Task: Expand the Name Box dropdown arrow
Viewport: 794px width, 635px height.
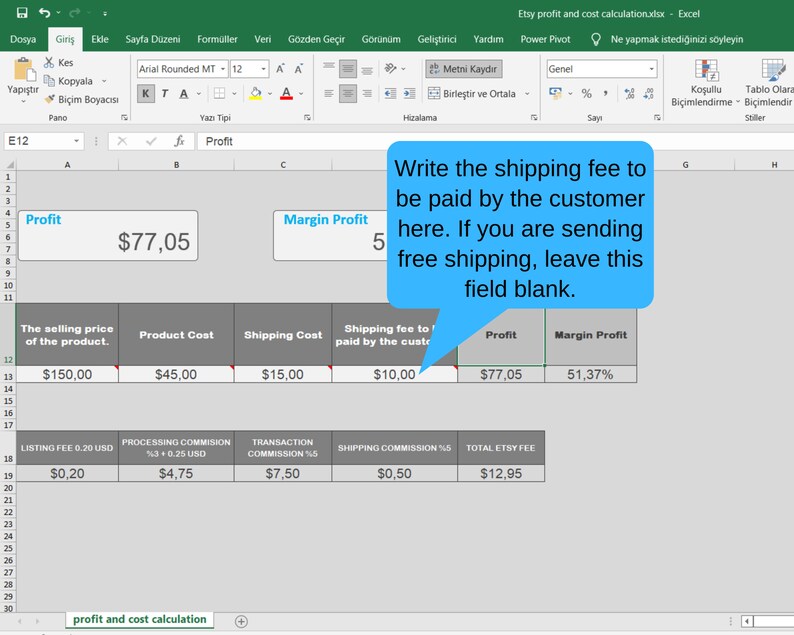Action: [76, 141]
